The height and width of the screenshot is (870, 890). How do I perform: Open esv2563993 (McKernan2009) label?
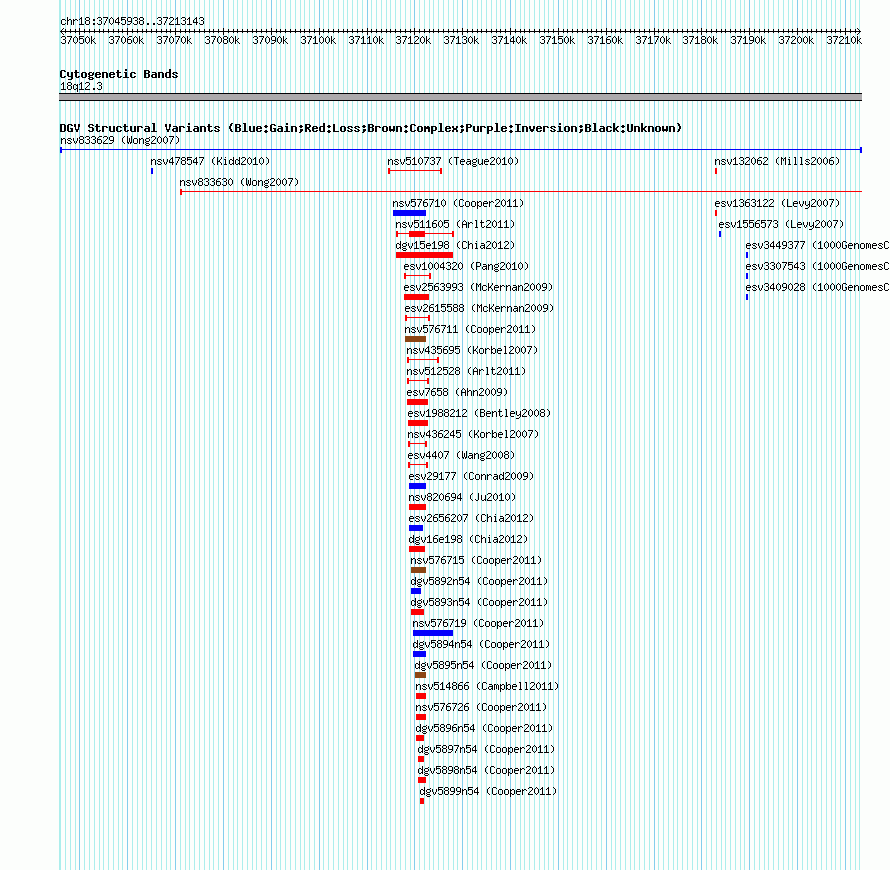(478, 287)
